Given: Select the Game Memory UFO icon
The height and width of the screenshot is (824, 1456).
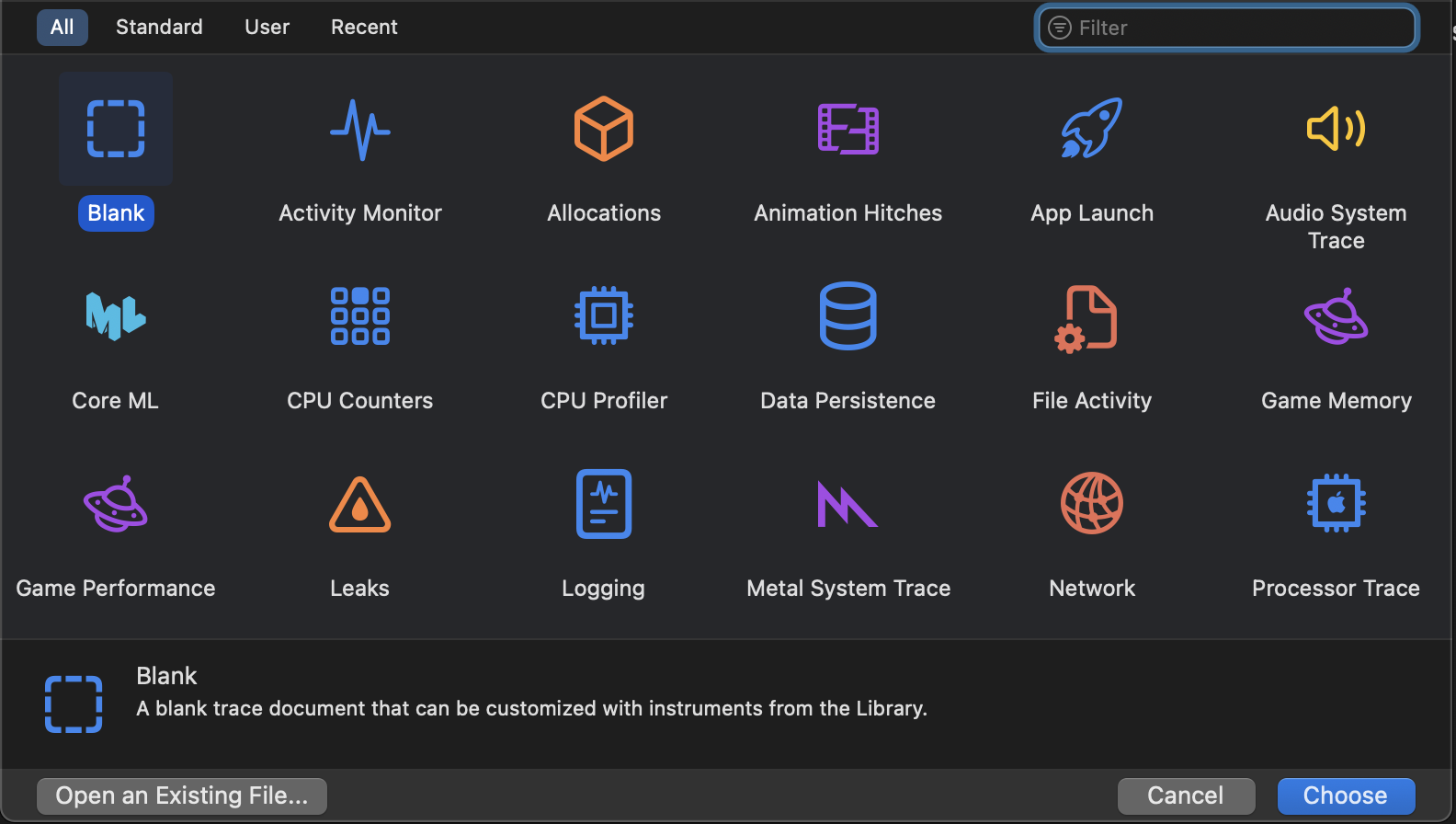Looking at the screenshot, I should pyautogui.click(x=1336, y=317).
